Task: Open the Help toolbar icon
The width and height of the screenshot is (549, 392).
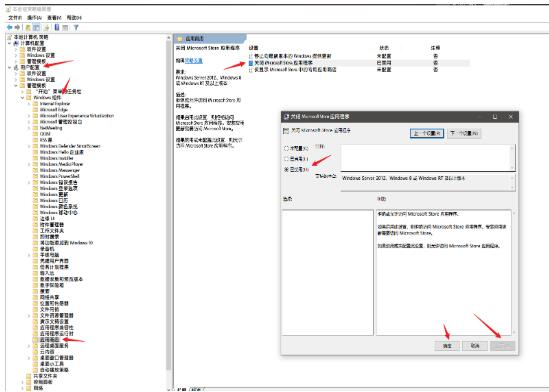Action: [x=57, y=27]
